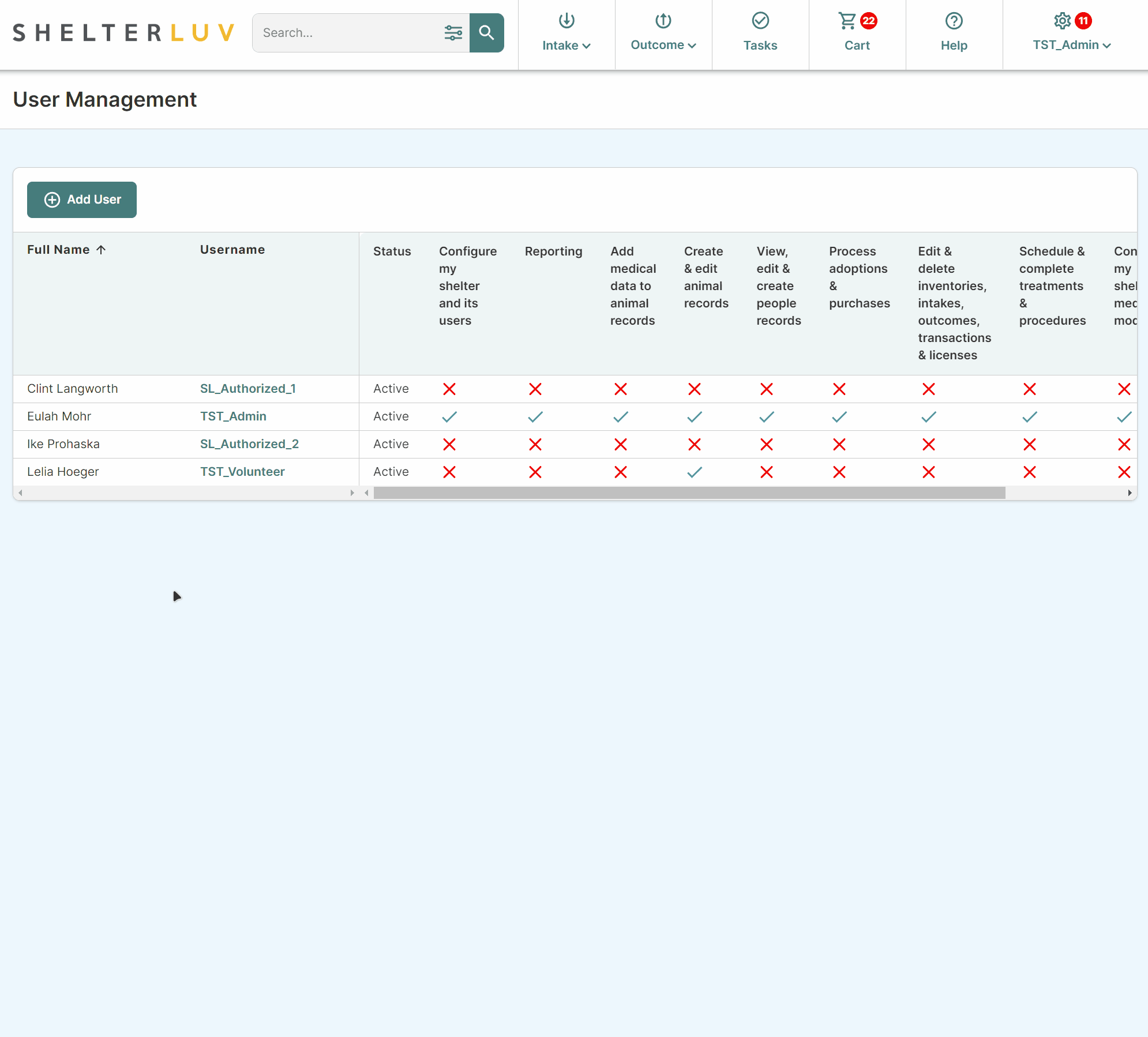
Task: Click the red 11 notifications badge
Action: (1083, 21)
